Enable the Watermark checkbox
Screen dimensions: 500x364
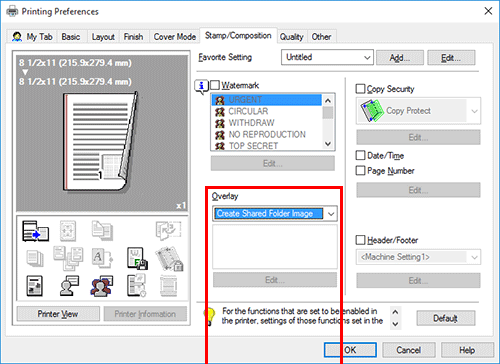[215, 85]
